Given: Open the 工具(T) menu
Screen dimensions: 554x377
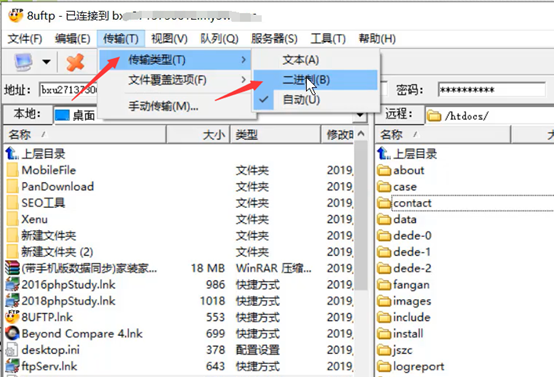Looking at the screenshot, I should coord(328,39).
